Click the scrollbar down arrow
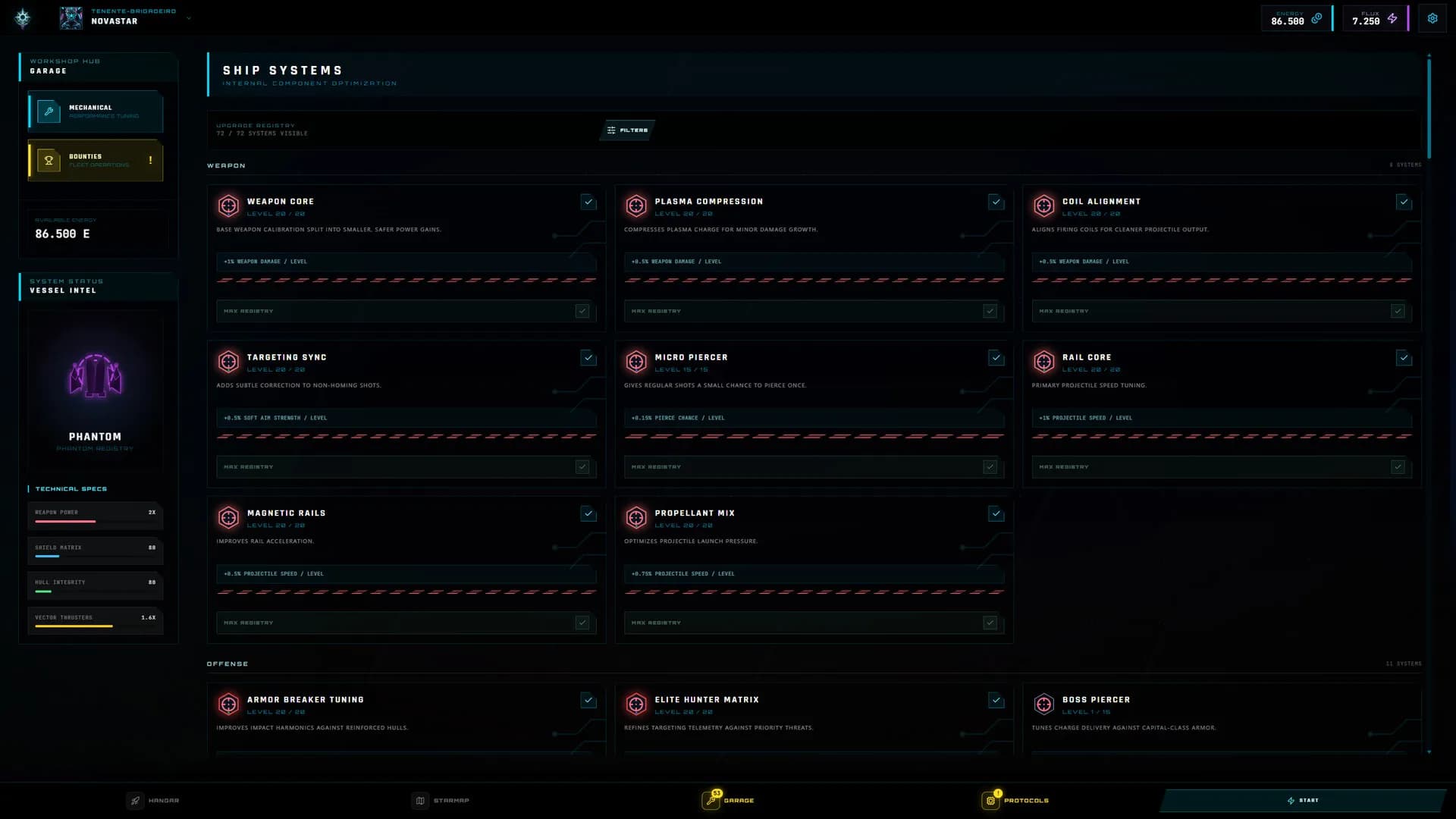This screenshot has height=819, width=1456. click(x=1429, y=752)
